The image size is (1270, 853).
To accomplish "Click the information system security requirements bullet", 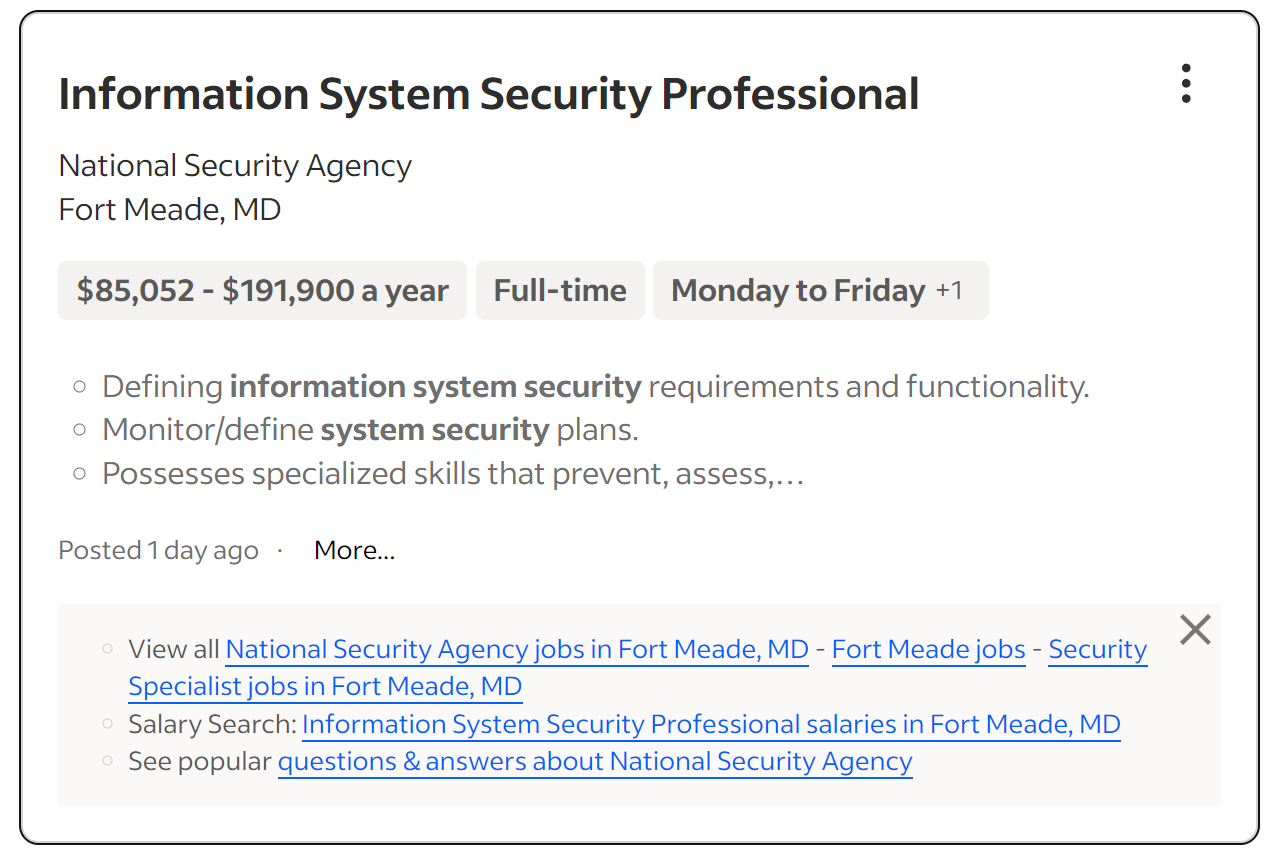I will pos(595,387).
